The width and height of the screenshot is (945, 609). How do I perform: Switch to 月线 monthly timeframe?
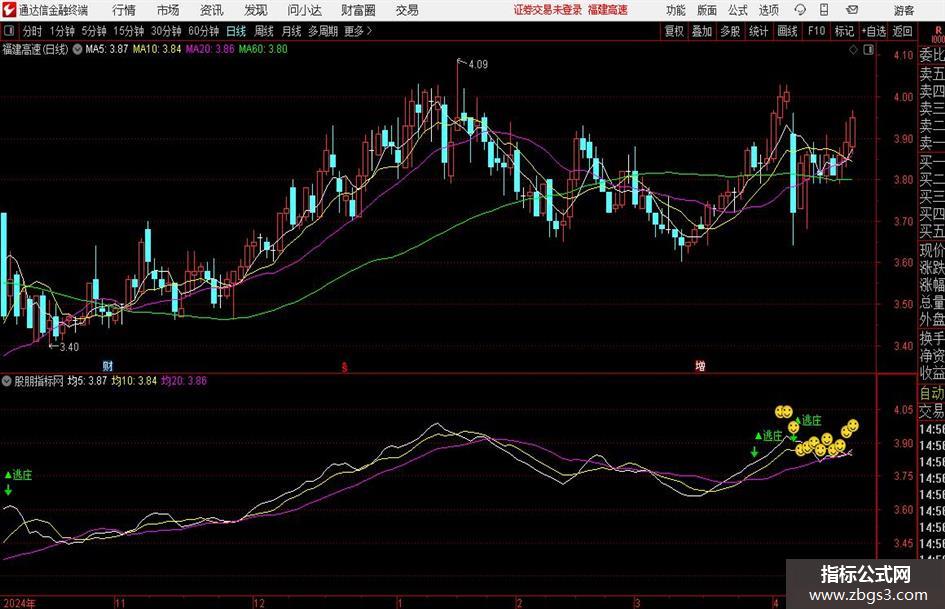coord(292,31)
